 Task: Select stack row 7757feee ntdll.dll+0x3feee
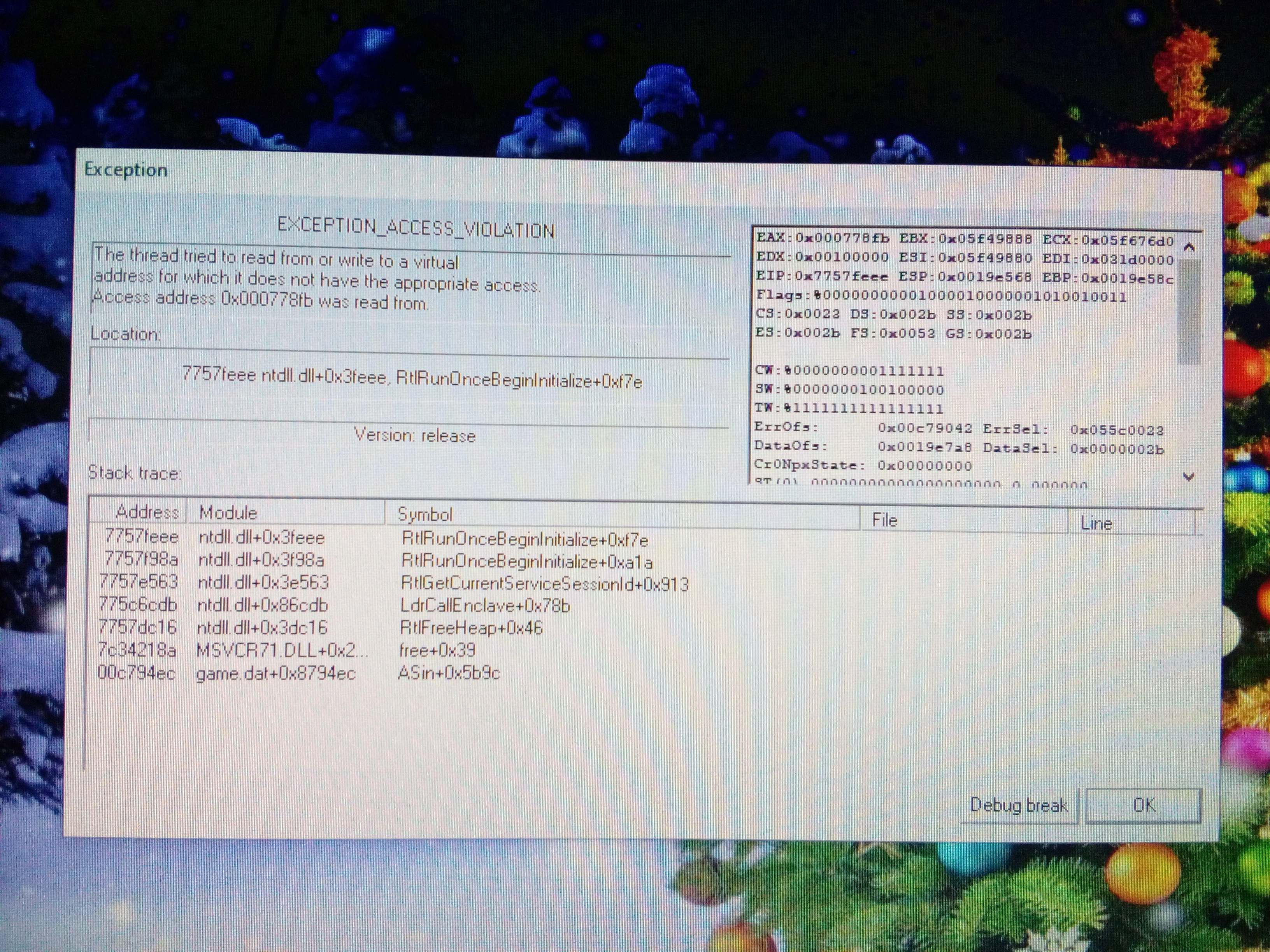tap(261, 538)
